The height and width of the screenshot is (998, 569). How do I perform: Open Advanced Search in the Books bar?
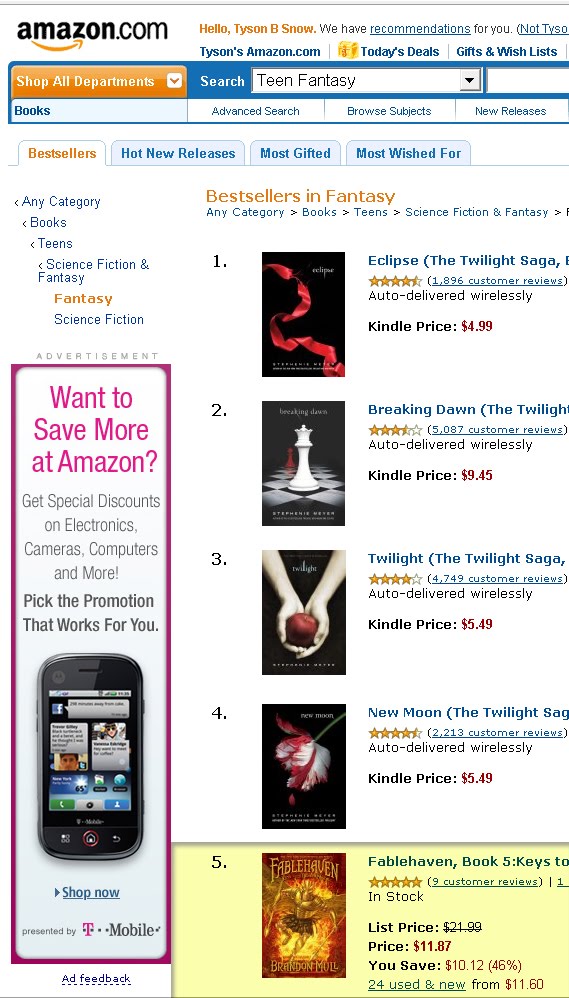(x=255, y=111)
